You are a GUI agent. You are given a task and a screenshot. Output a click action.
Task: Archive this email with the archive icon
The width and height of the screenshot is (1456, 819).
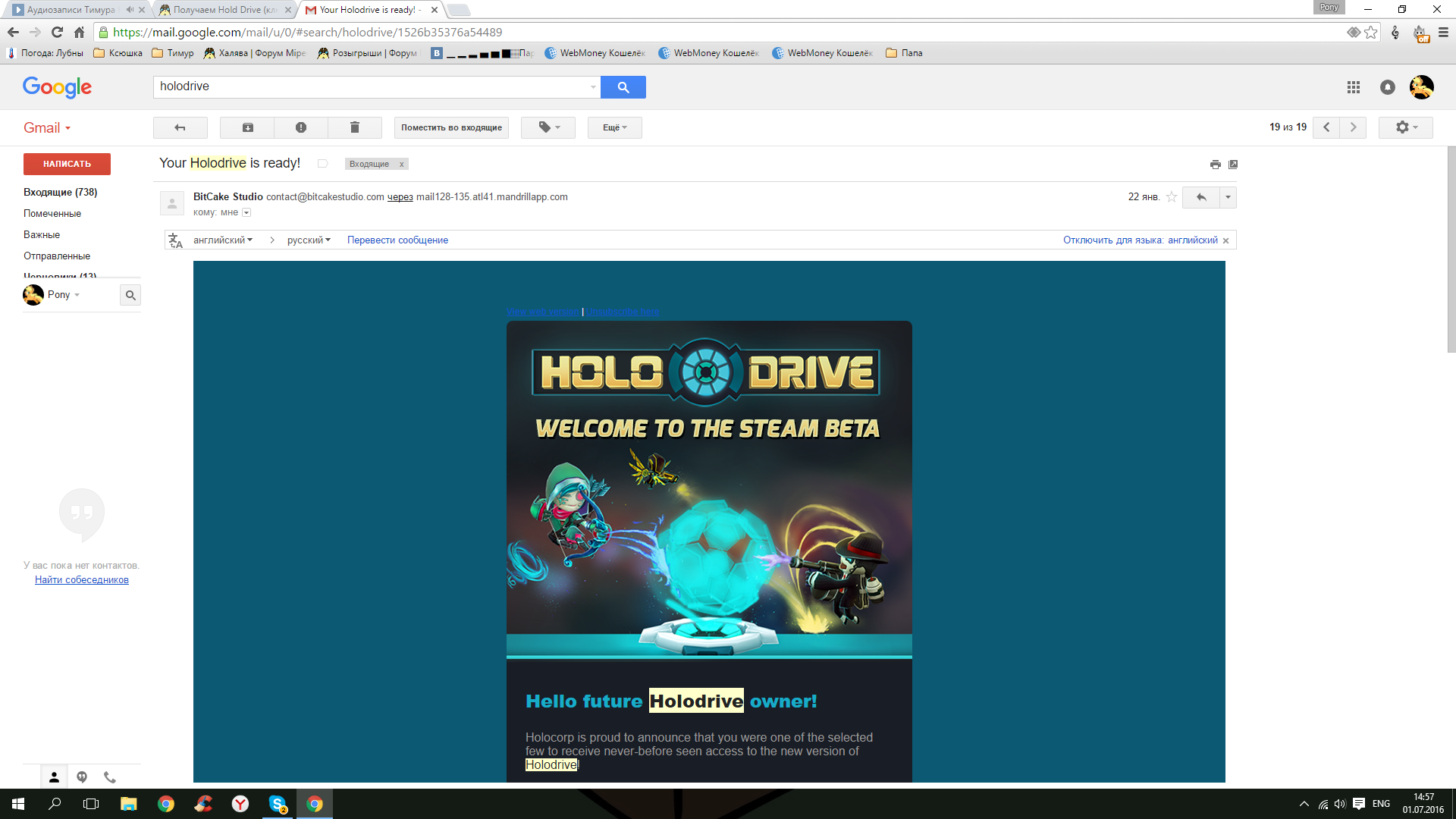coord(247,127)
